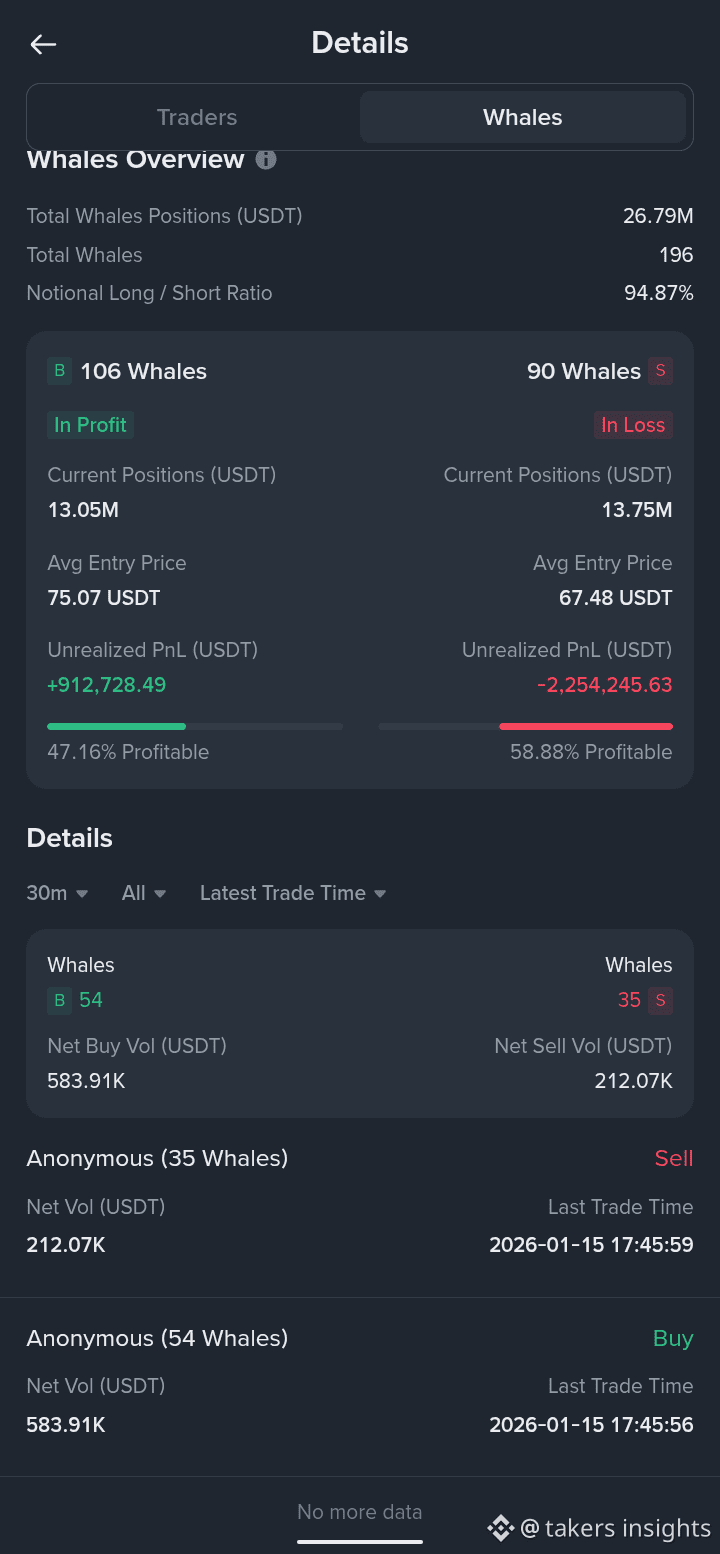Tap the red In Loss tag
The image size is (720, 1554).
click(633, 425)
